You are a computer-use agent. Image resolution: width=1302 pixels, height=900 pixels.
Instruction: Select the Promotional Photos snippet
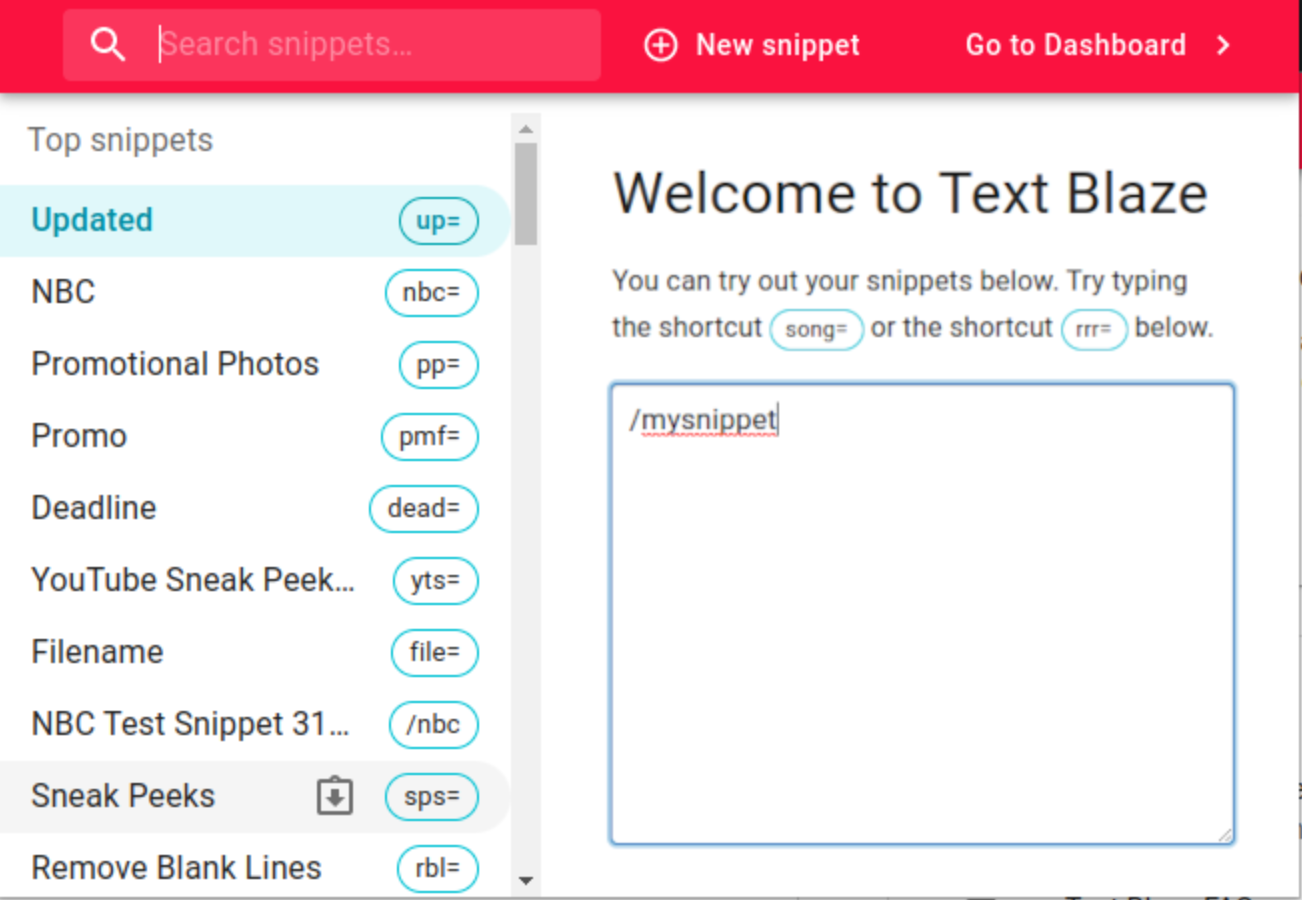pos(255,365)
